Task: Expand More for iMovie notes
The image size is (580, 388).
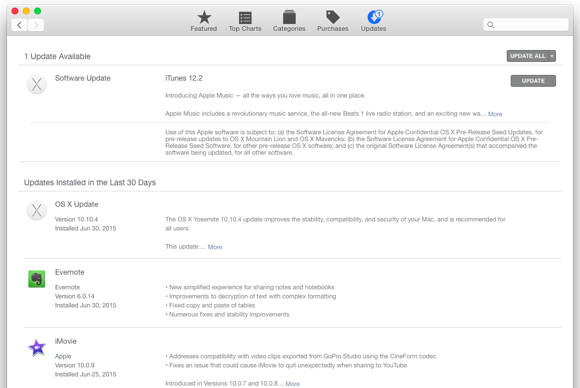Action: point(292,384)
